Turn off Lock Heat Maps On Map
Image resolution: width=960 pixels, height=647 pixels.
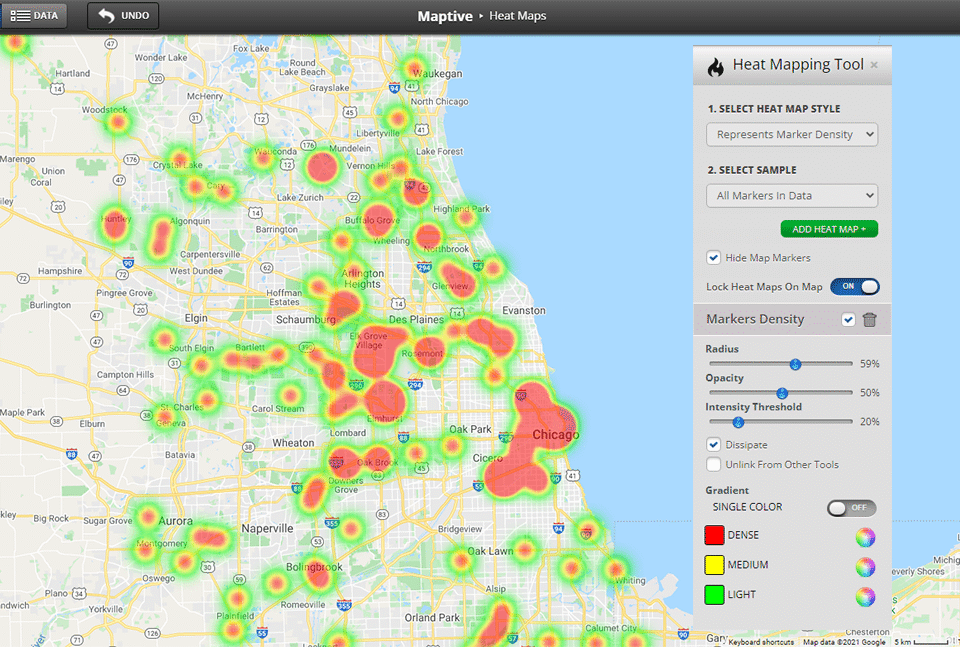[855, 286]
